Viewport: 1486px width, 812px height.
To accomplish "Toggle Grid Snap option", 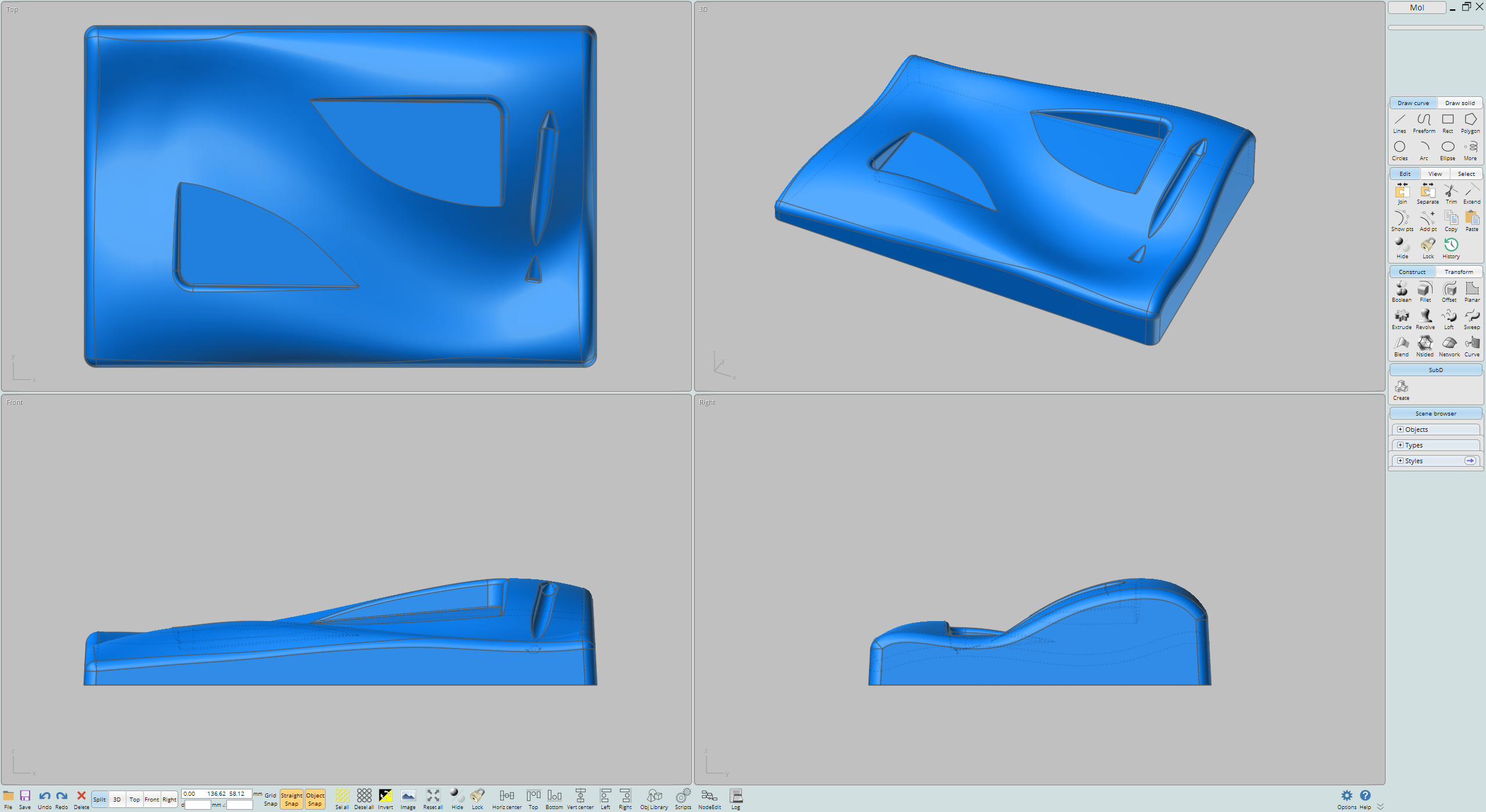I will pos(270,799).
